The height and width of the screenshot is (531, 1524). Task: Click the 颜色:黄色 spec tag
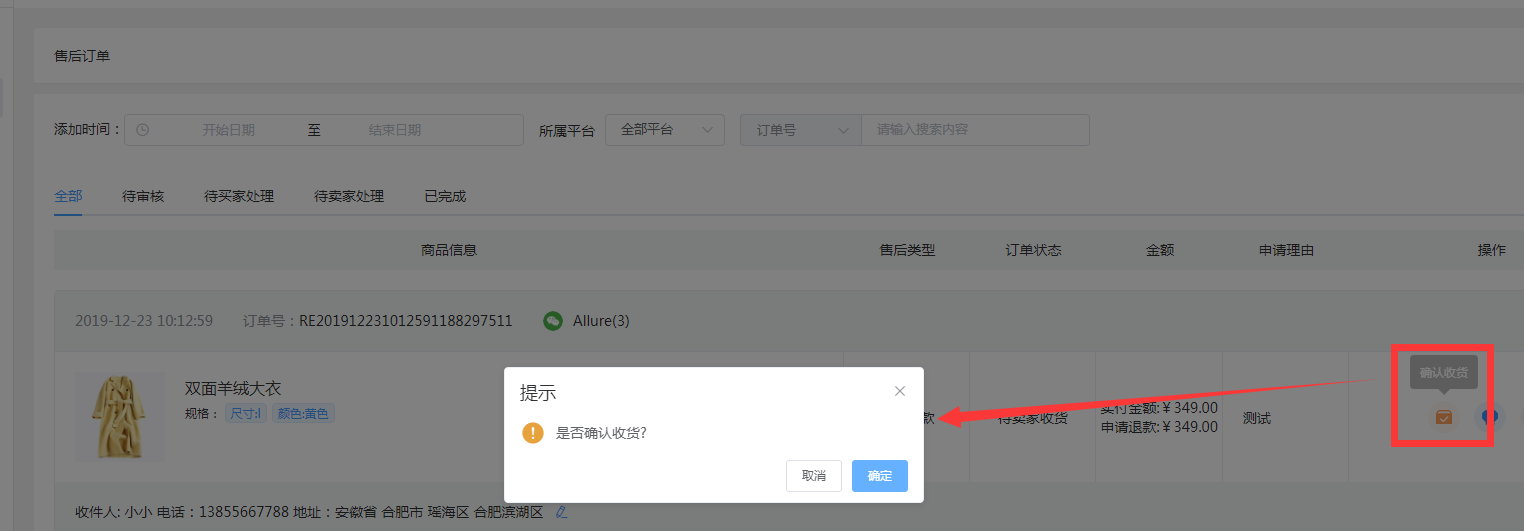click(303, 413)
